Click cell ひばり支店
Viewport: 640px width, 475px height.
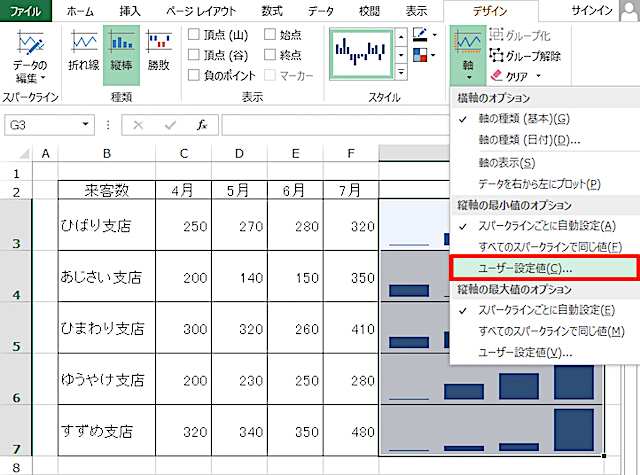click(107, 225)
